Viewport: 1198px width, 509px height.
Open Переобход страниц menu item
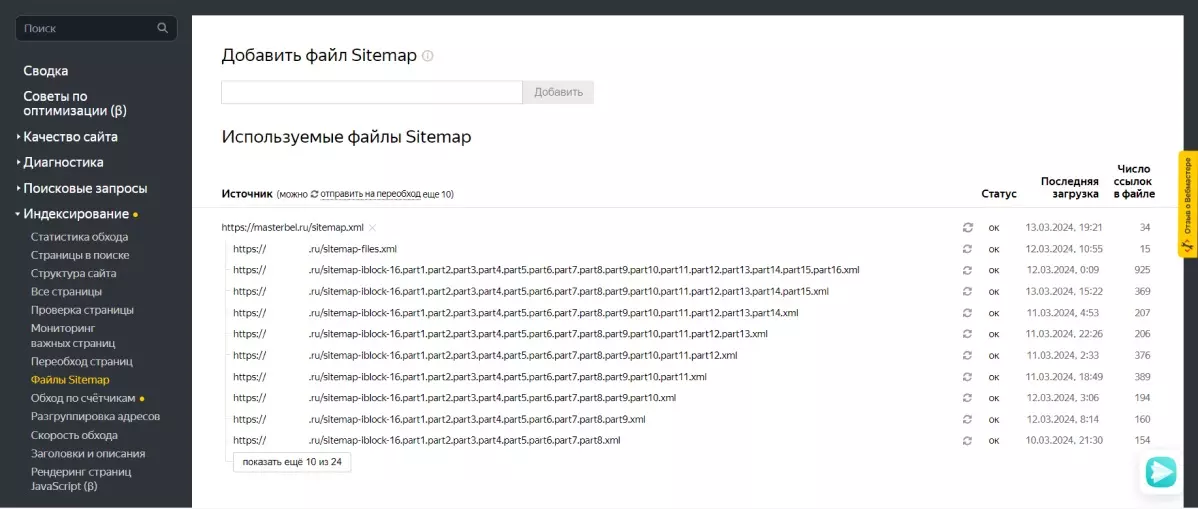tap(82, 361)
